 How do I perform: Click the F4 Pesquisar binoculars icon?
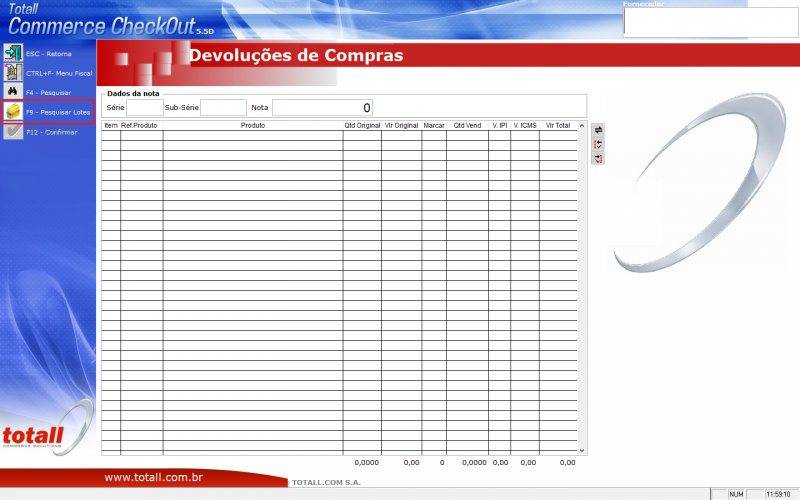[x=13, y=92]
